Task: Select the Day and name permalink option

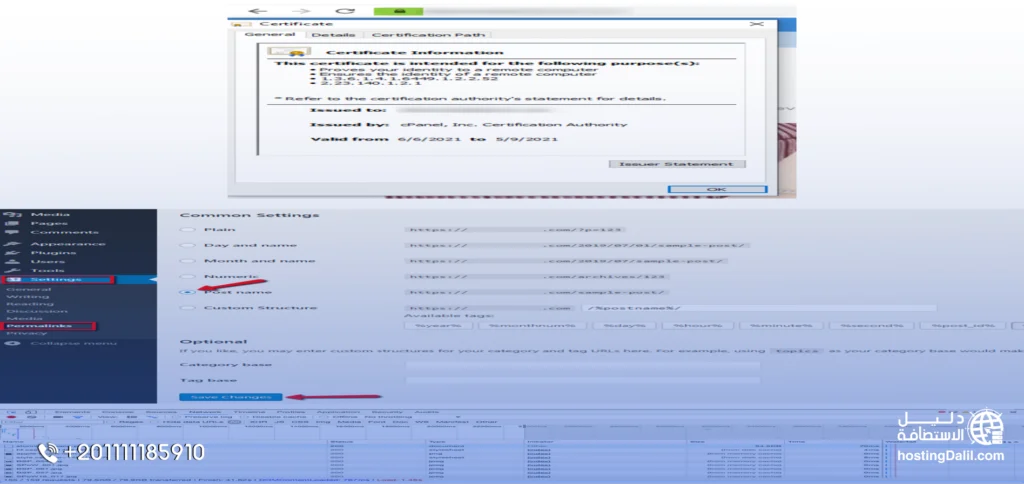Action: [187, 246]
